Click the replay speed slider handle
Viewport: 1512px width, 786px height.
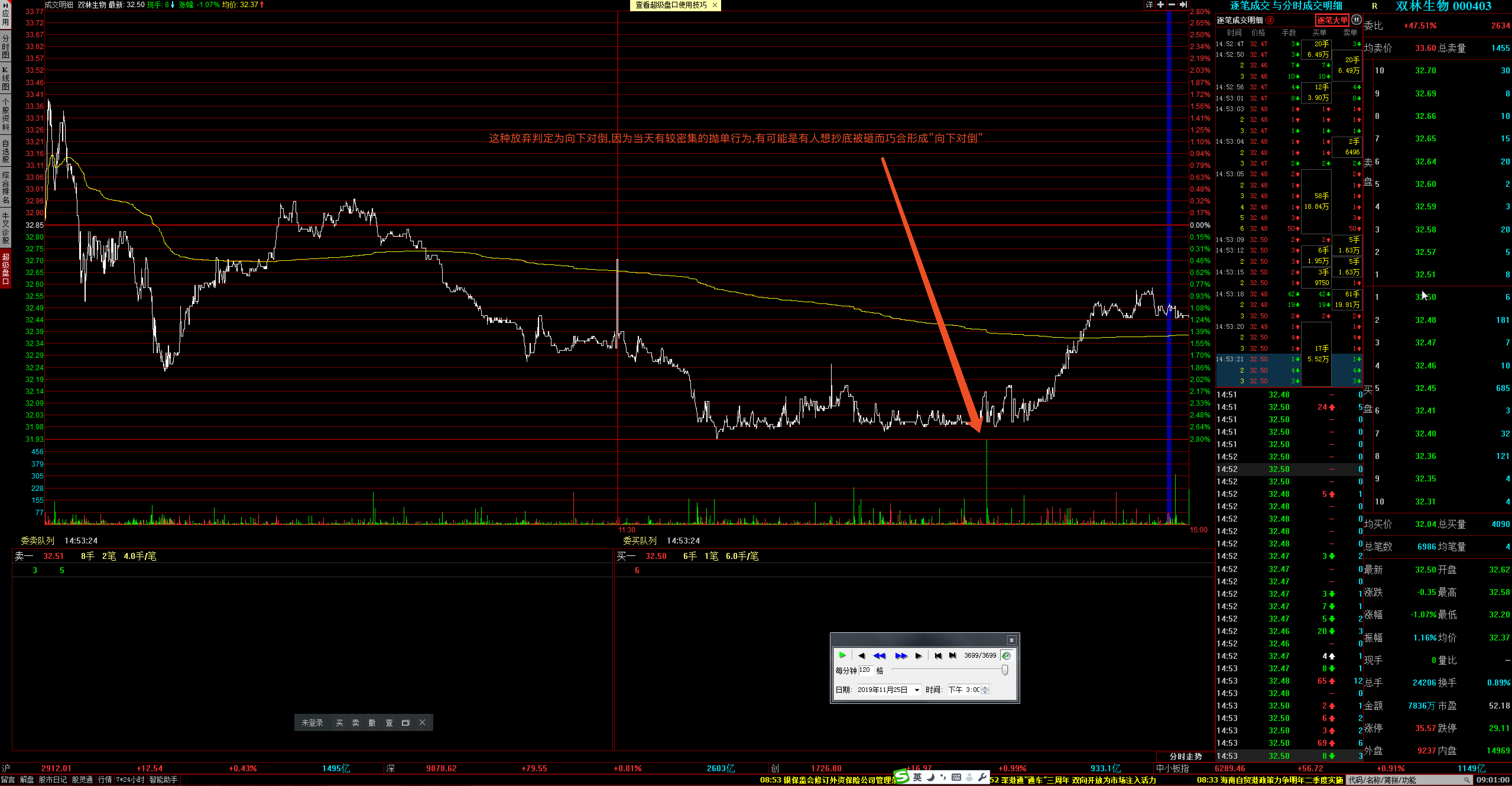tap(1005, 670)
